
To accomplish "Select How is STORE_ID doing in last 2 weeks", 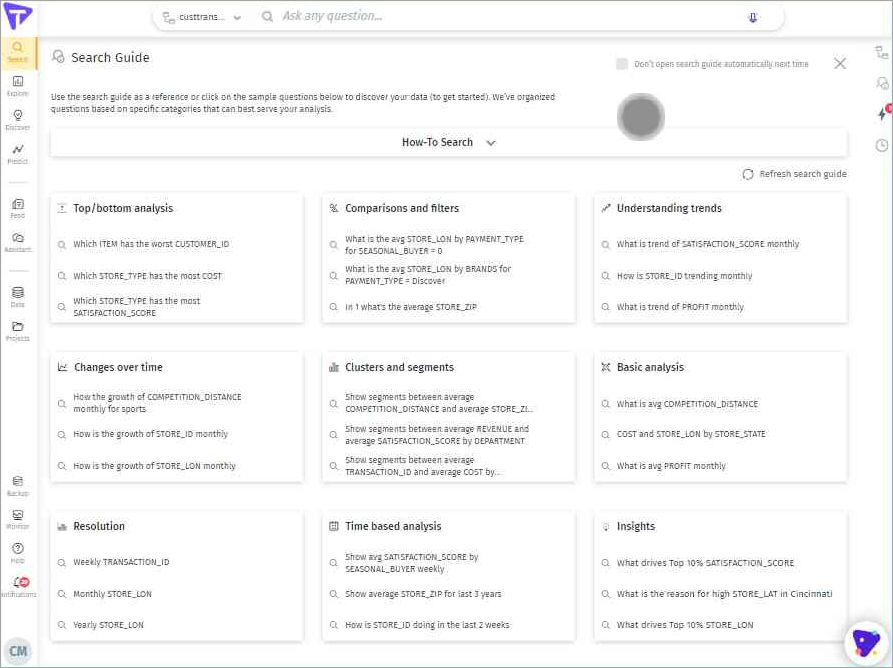I will click(x=427, y=625).
